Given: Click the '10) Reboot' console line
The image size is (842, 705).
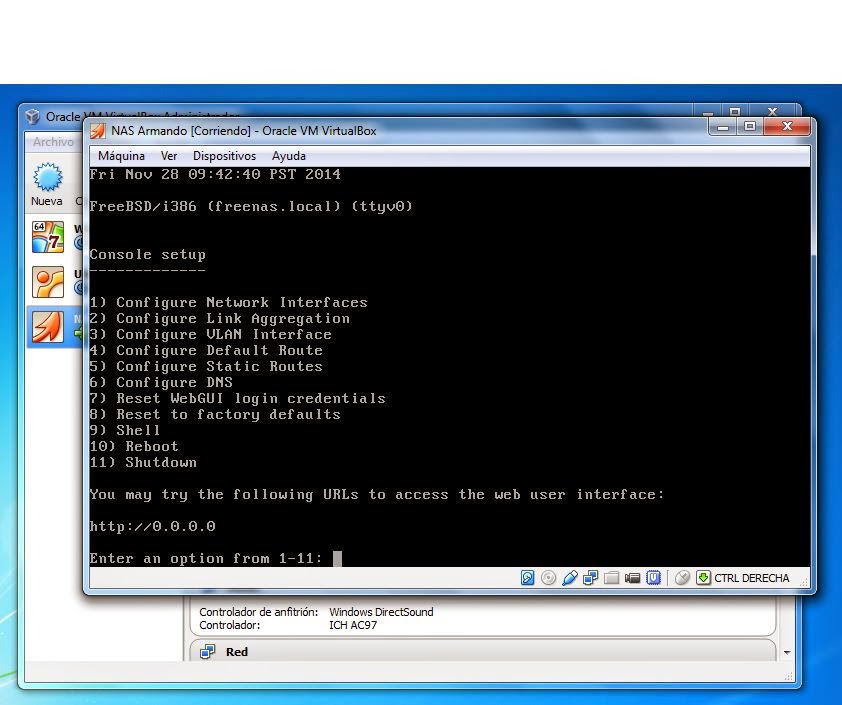Looking at the screenshot, I should tap(134, 447).
